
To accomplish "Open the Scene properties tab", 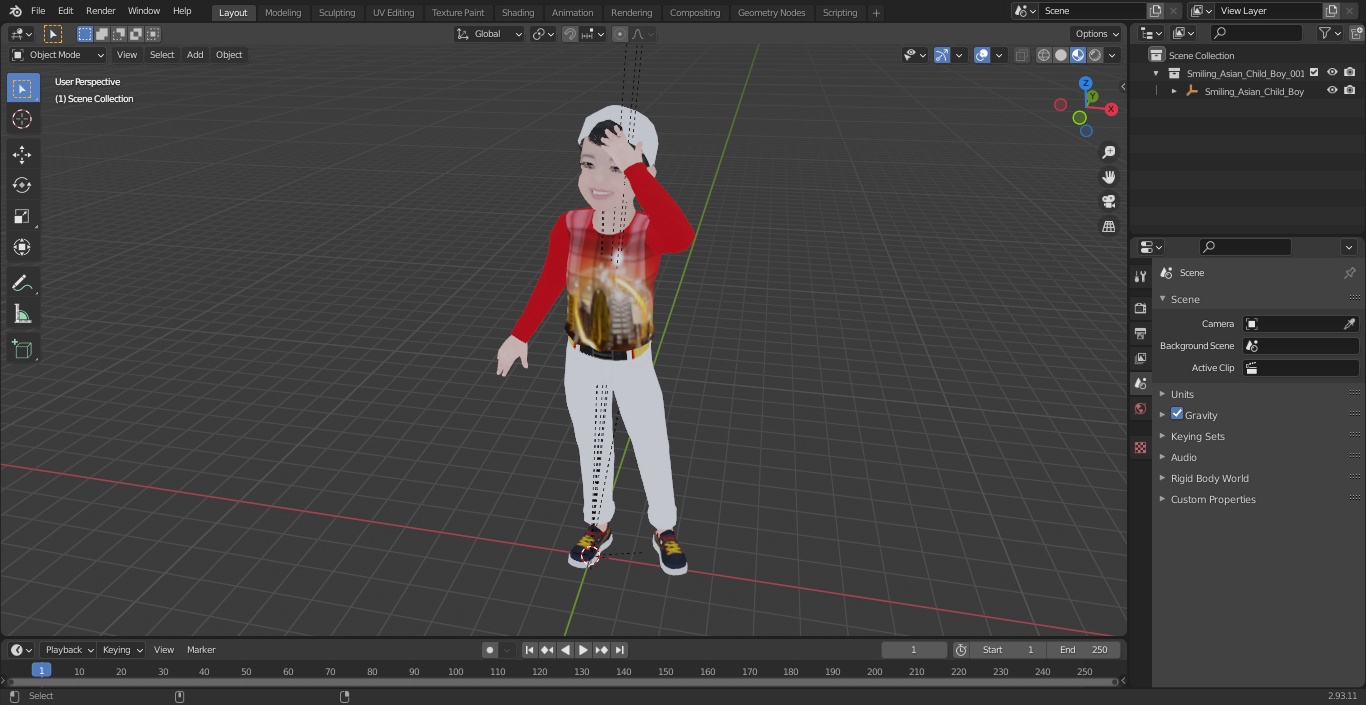I will pos(1140,383).
